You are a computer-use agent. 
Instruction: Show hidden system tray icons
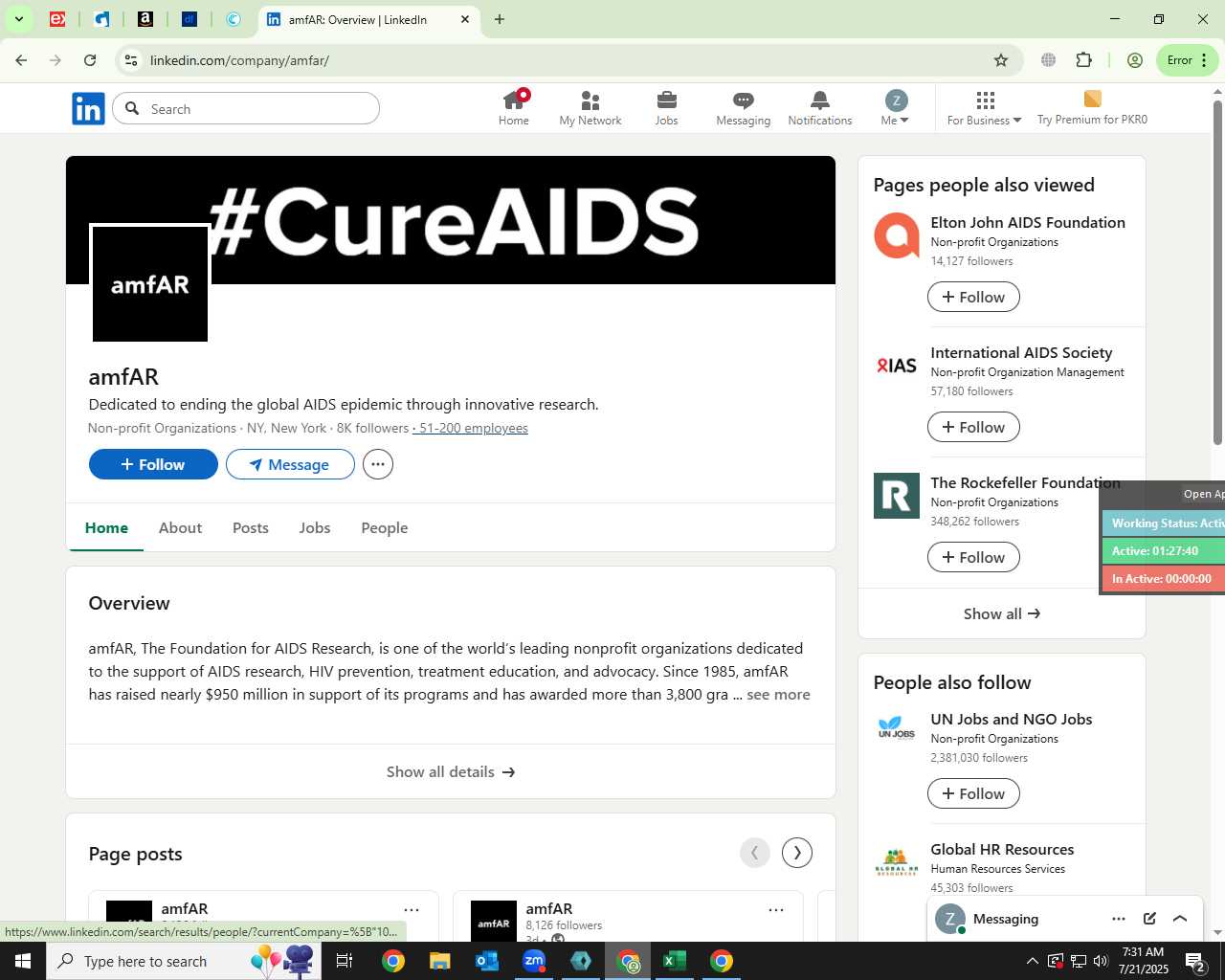(x=1032, y=961)
